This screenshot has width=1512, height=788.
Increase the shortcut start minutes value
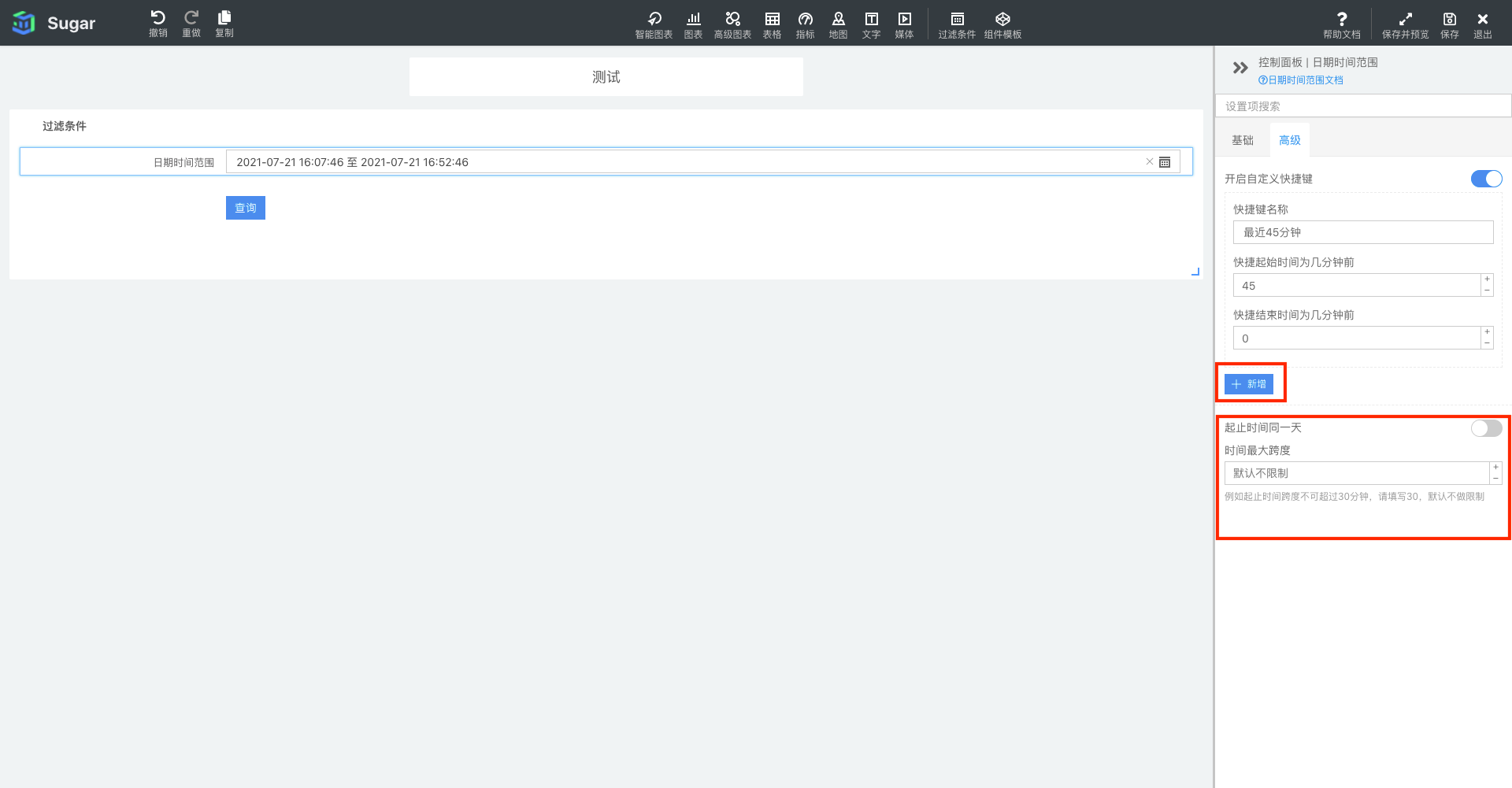(x=1487, y=279)
